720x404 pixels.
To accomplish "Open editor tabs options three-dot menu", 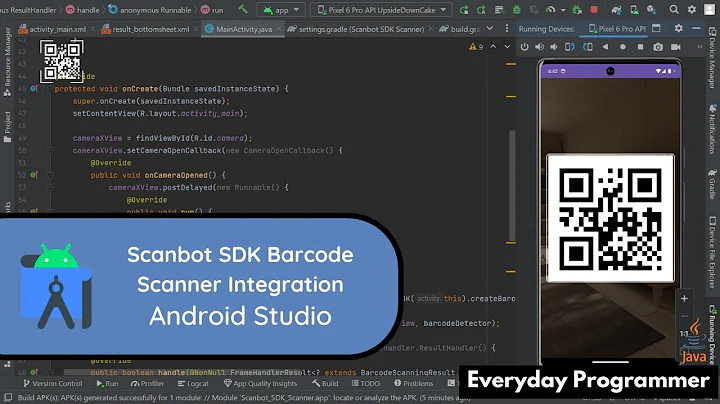I will [506, 28].
